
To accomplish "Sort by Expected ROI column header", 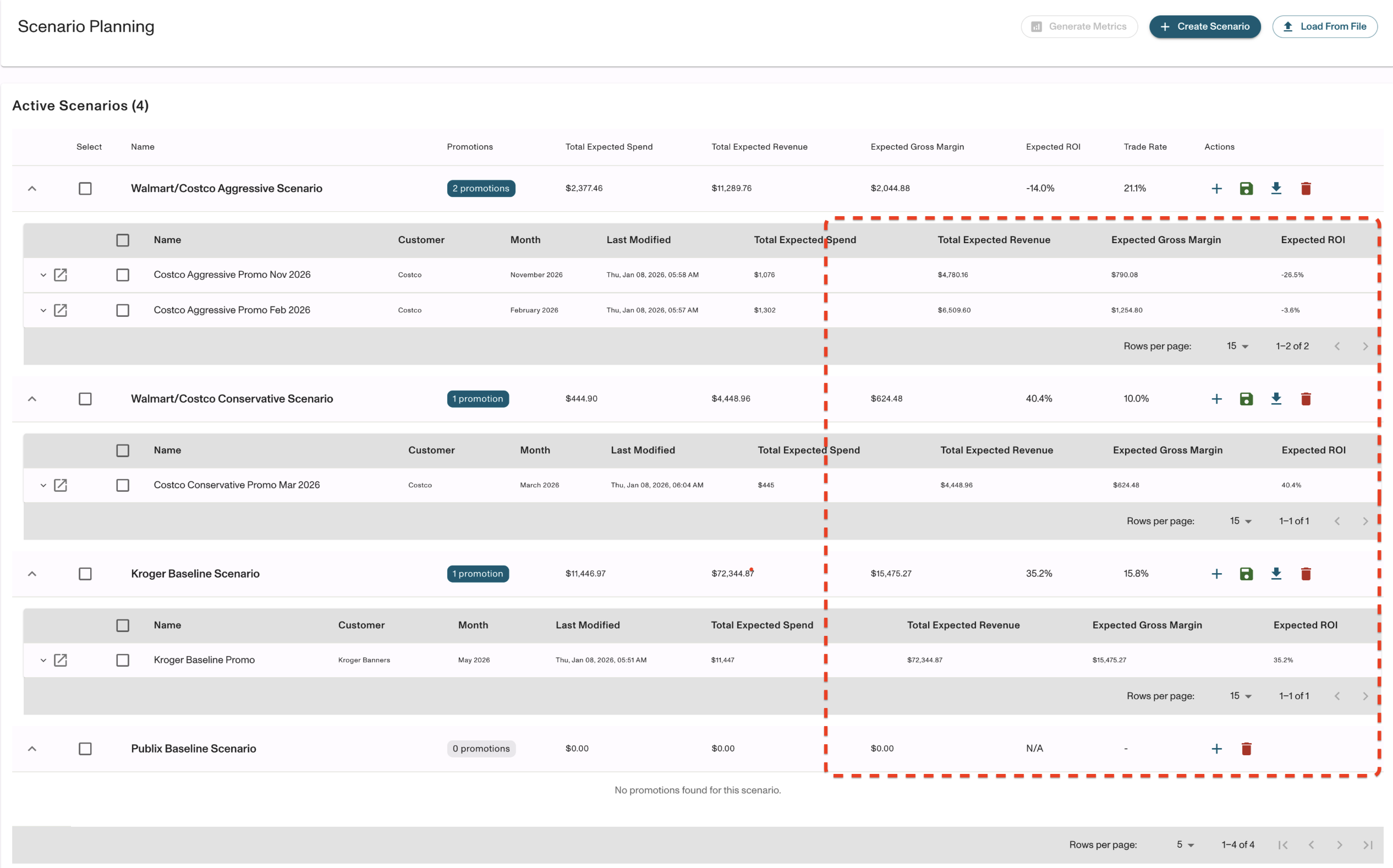I will click(x=1052, y=147).
